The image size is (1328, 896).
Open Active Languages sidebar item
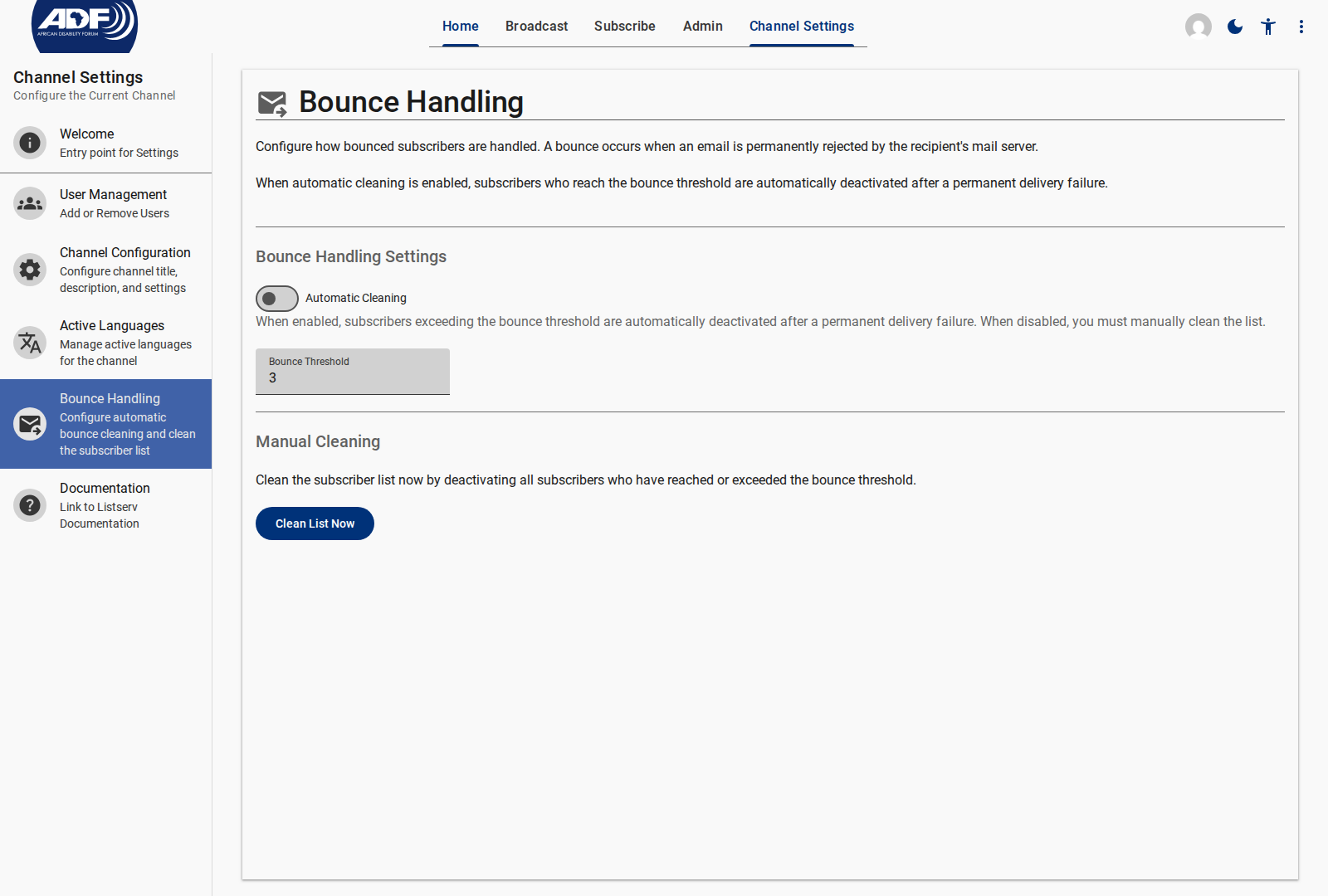click(106, 343)
